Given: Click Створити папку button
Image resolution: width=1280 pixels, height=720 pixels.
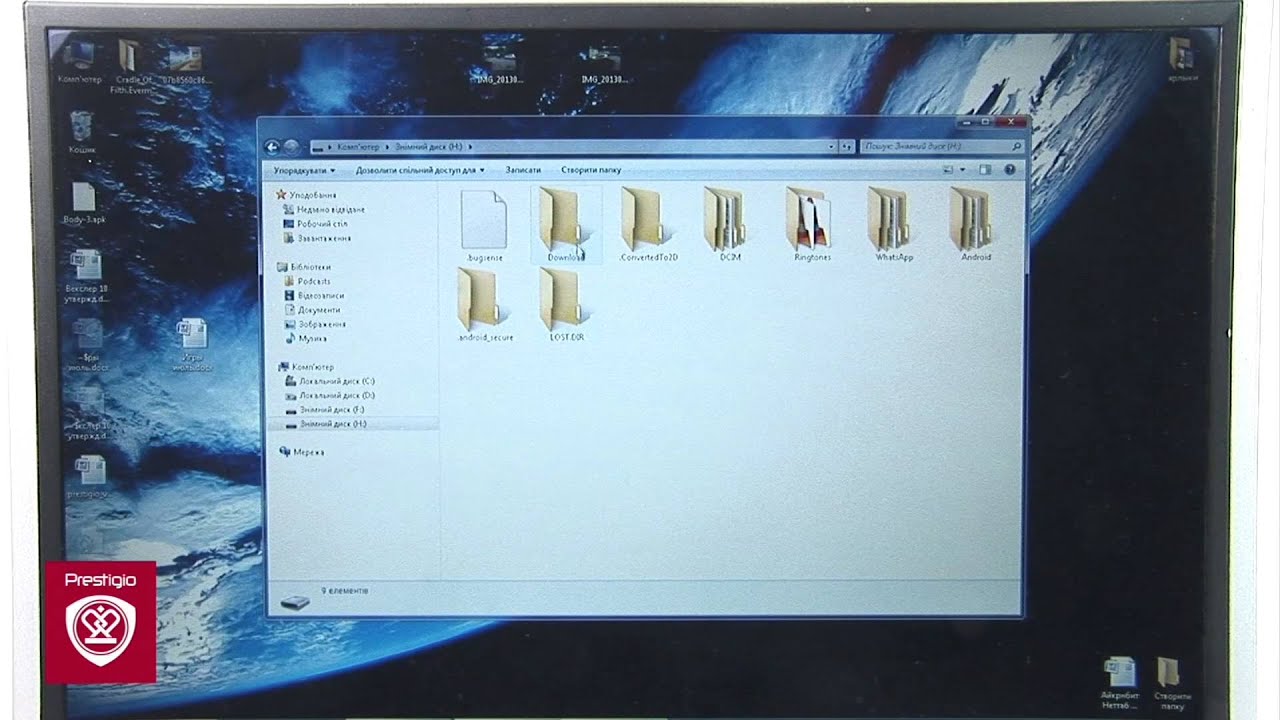Looking at the screenshot, I should [x=591, y=170].
